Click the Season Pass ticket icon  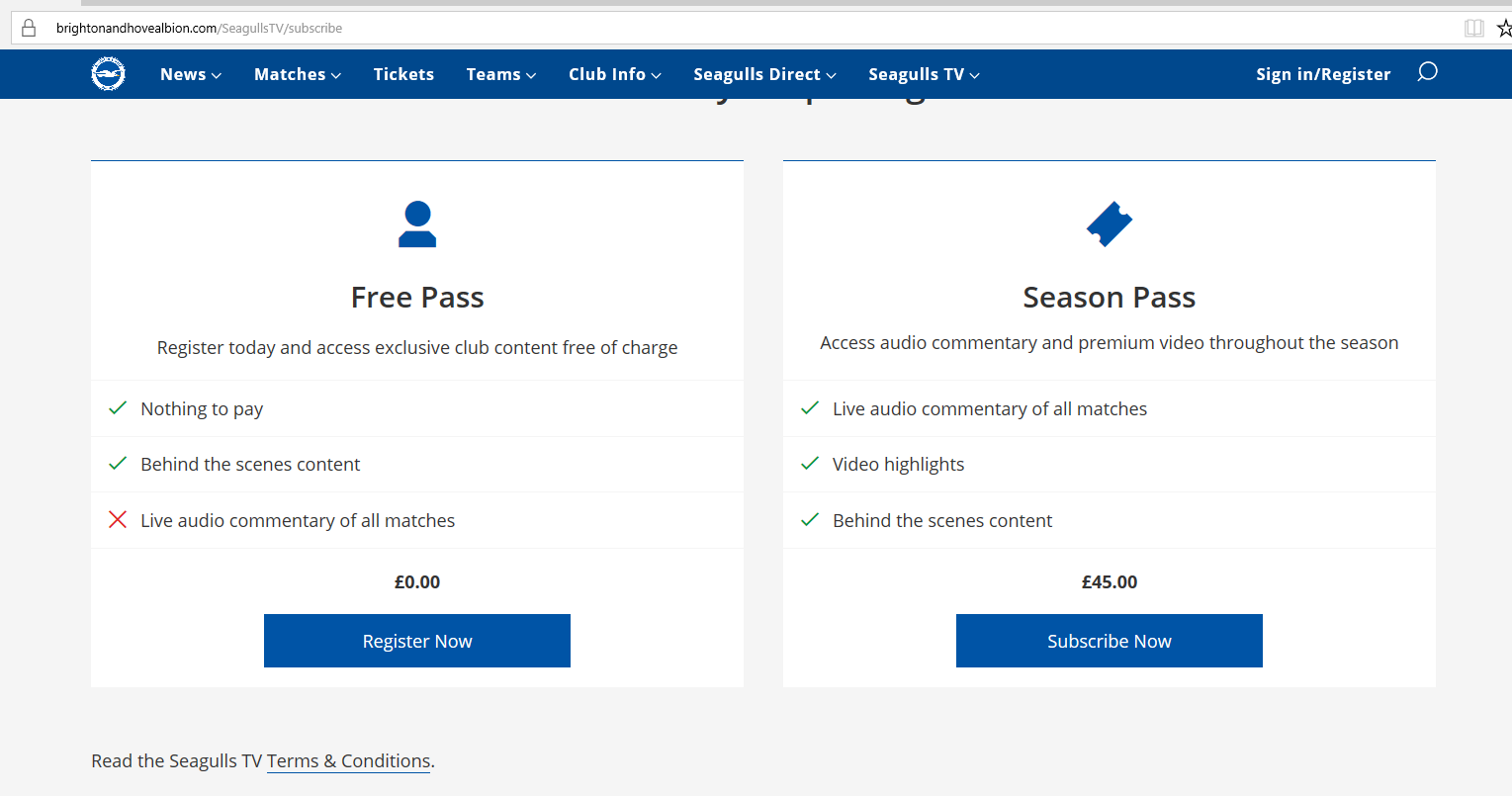point(1110,224)
